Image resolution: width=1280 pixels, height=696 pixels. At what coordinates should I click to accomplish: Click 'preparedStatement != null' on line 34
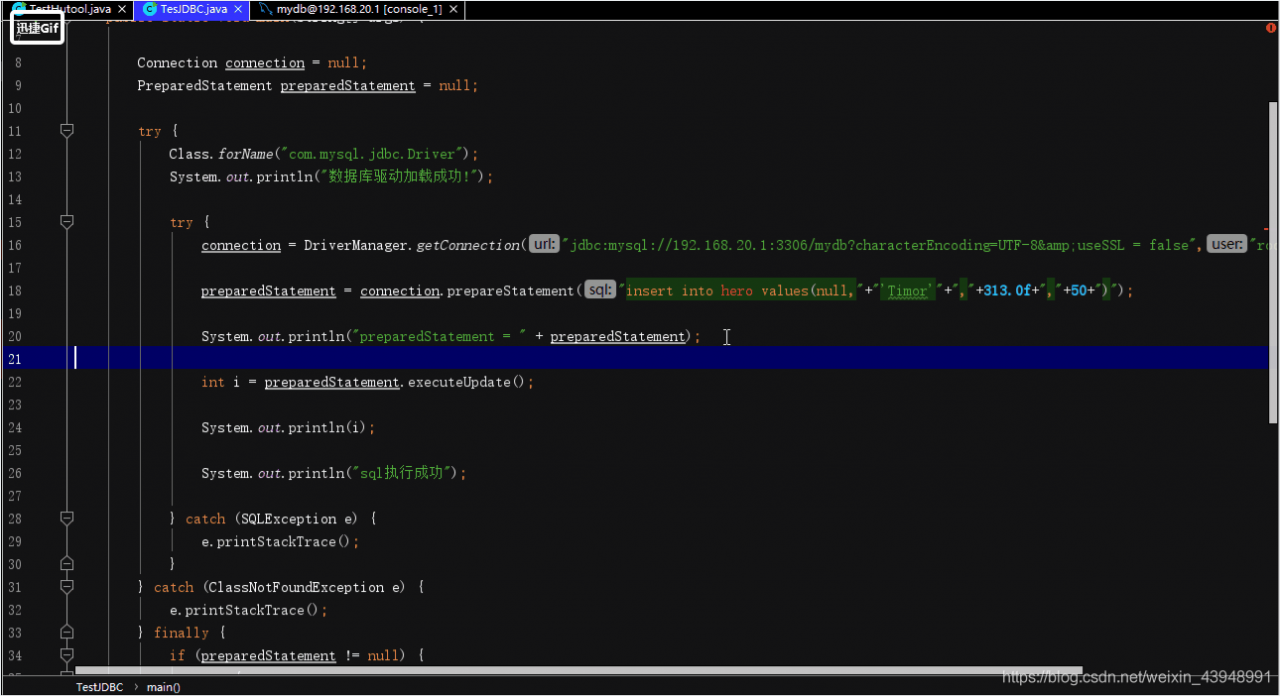click(300, 656)
